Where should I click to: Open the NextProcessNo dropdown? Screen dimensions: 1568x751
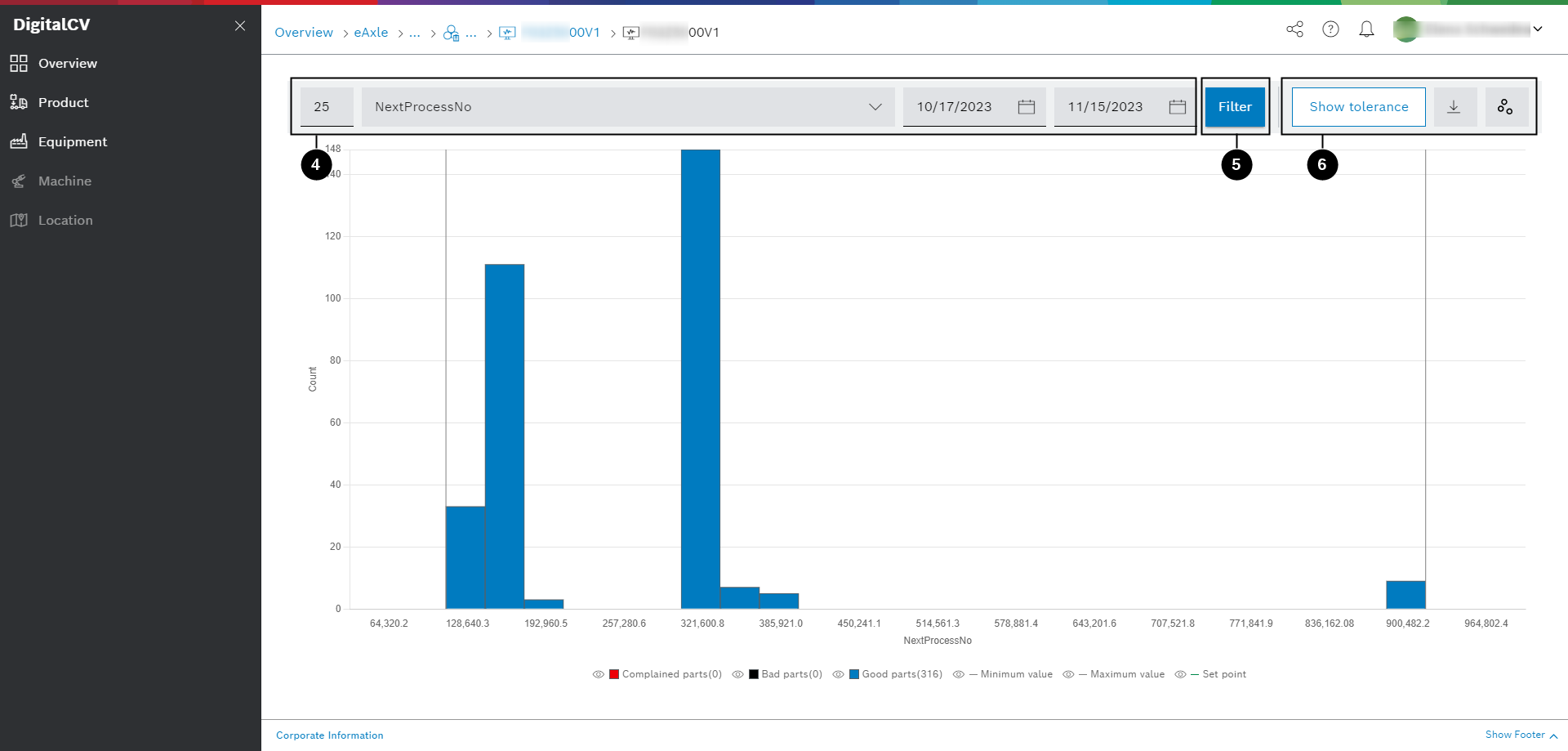point(875,106)
